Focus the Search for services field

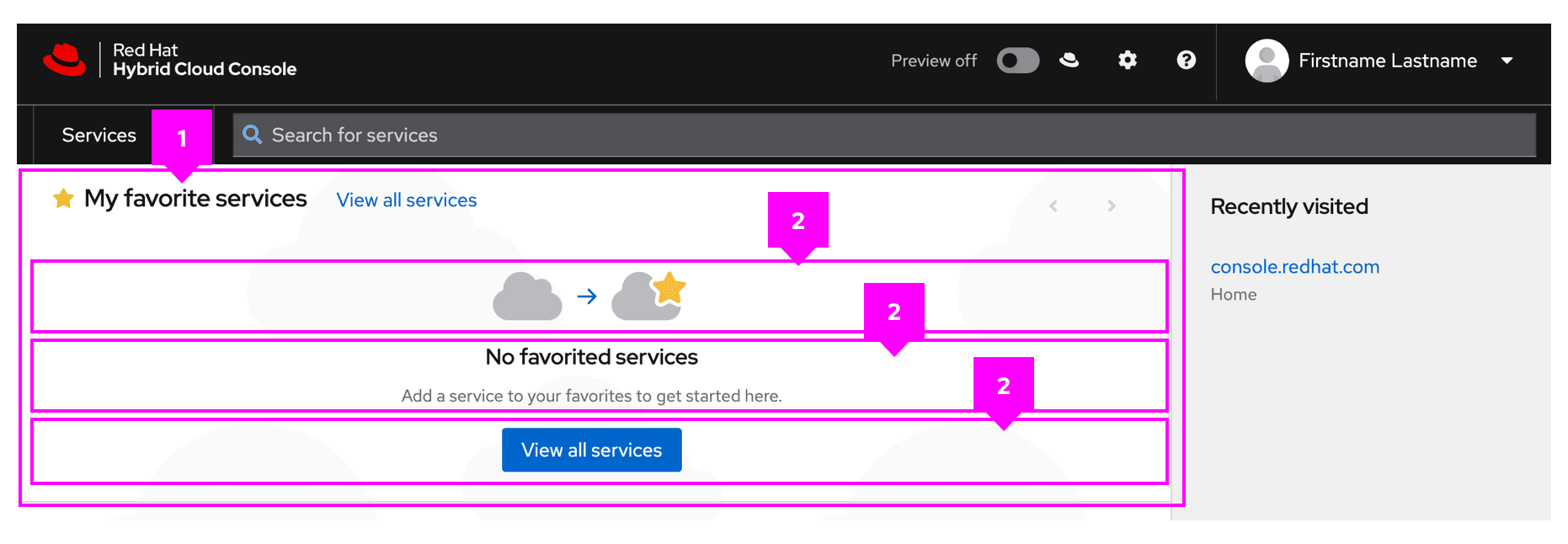pos(884,135)
